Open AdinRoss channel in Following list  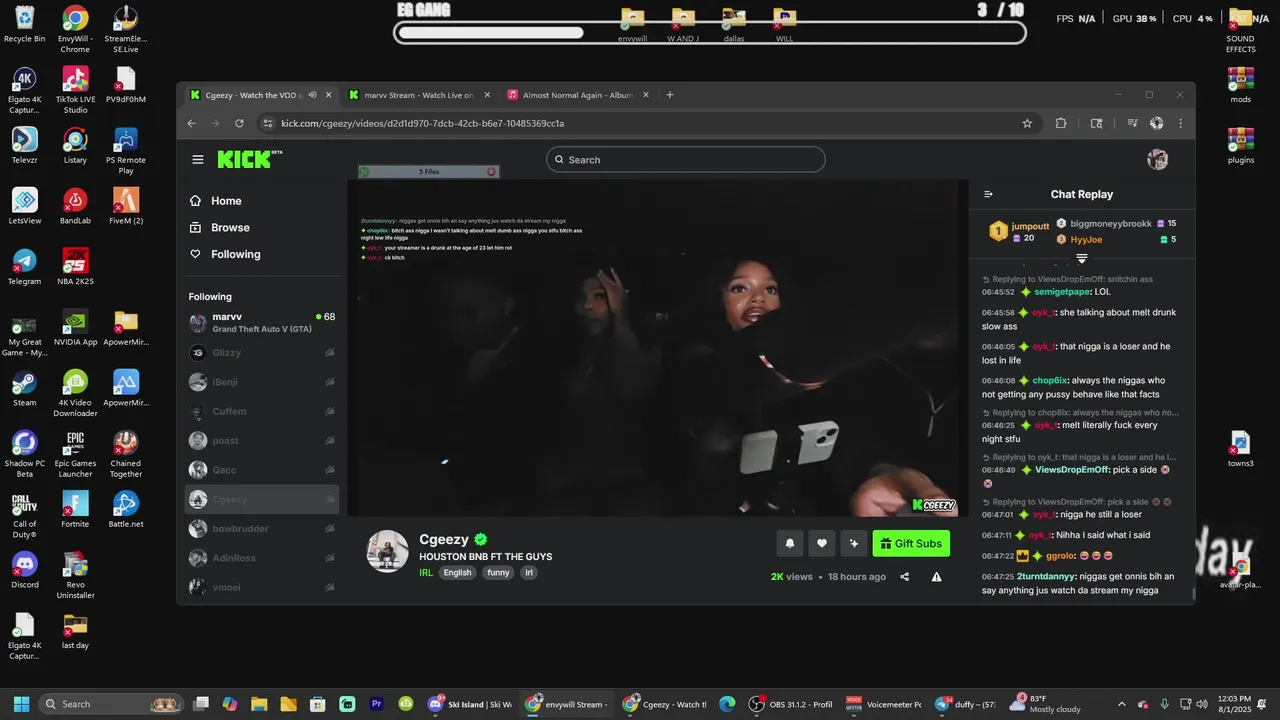pos(262,558)
